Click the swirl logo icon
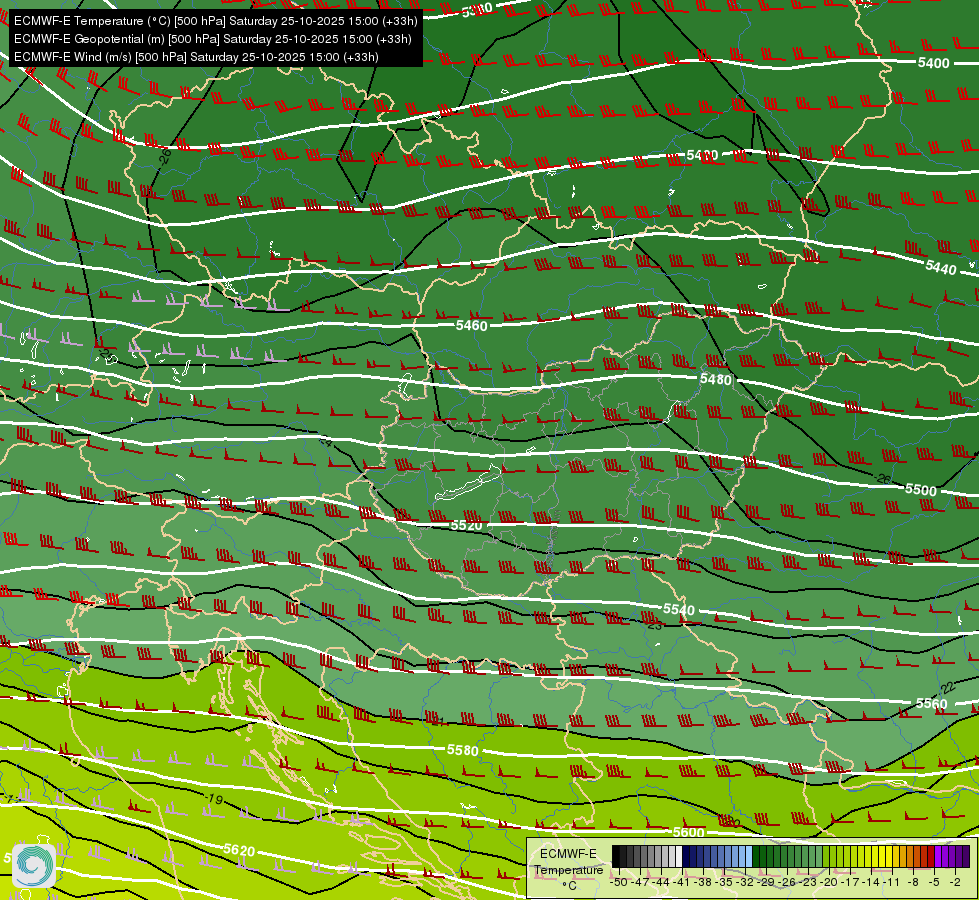 [34, 865]
